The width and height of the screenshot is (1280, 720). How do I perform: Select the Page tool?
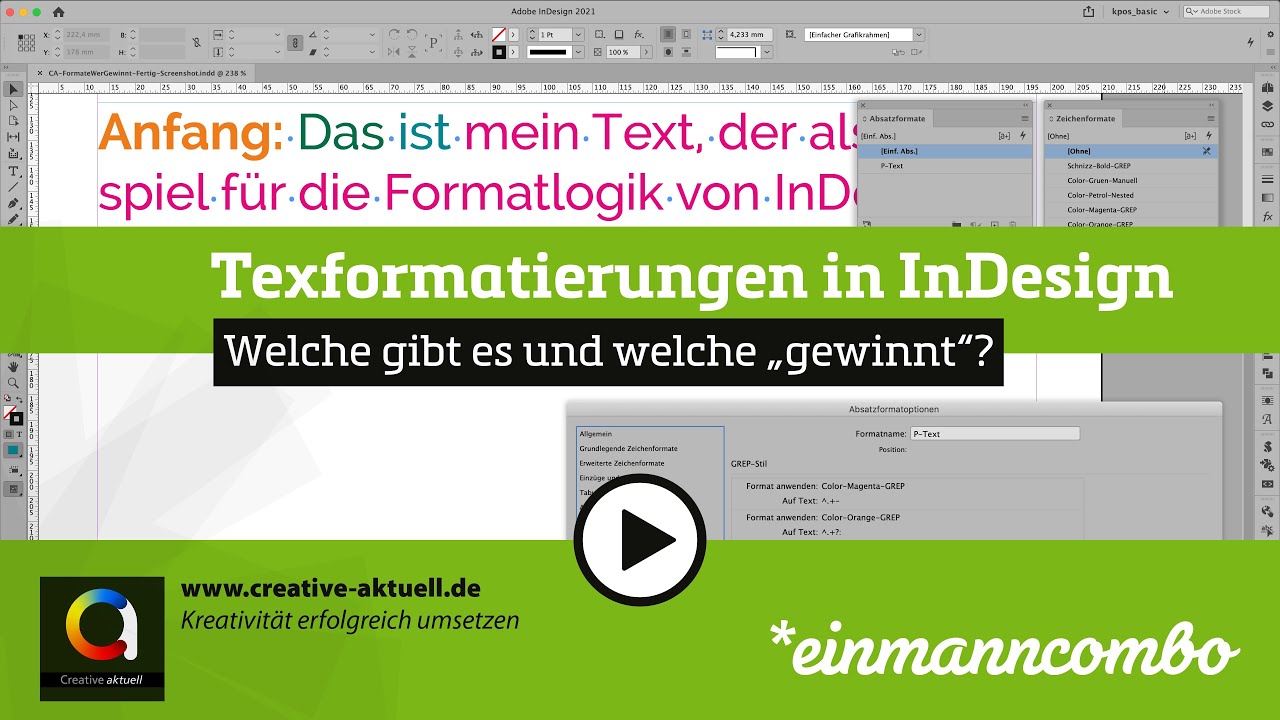(14, 121)
